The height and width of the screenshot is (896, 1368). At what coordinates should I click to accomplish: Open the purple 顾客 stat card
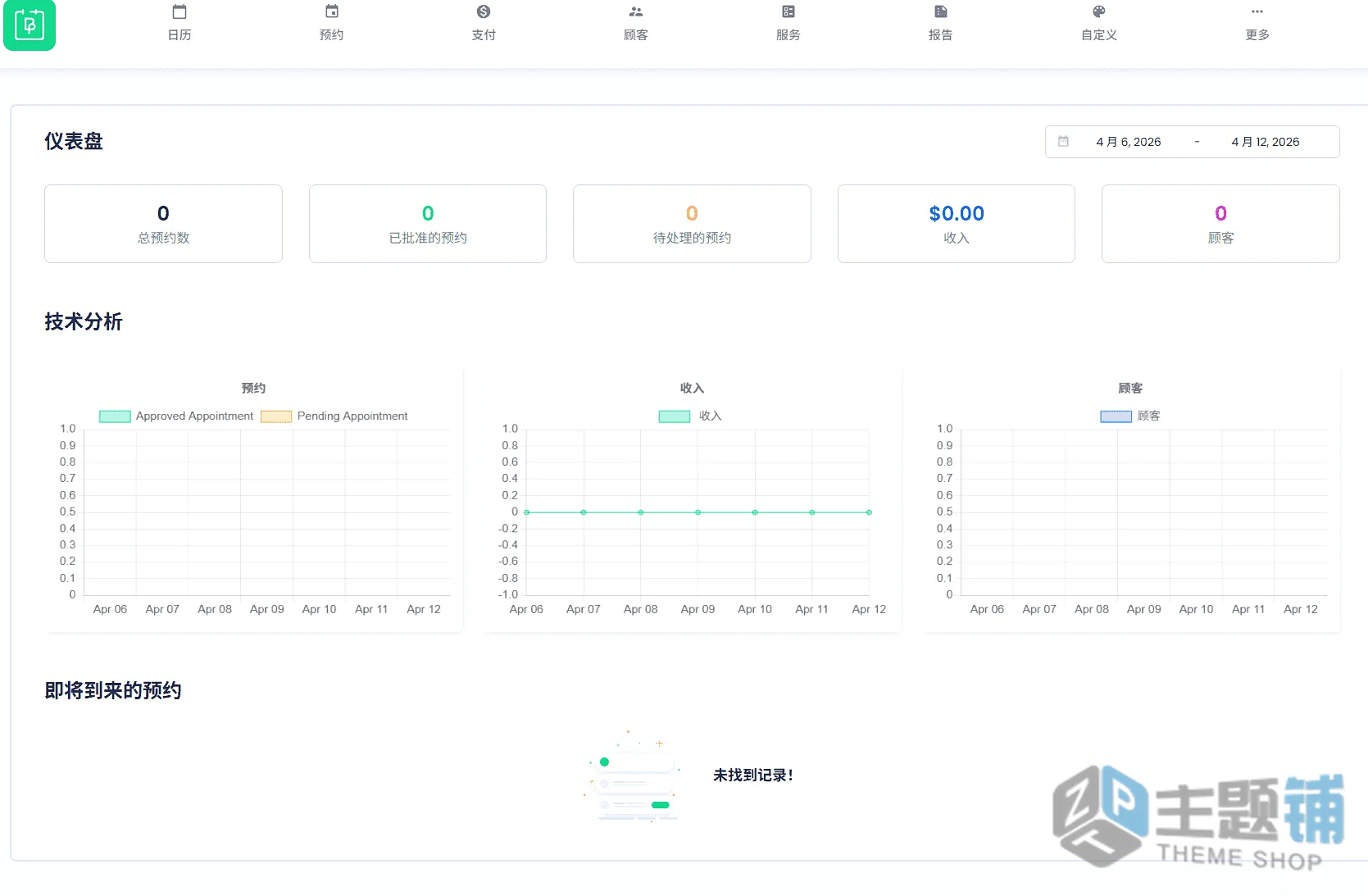pyautogui.click(x=1220, y=224)
